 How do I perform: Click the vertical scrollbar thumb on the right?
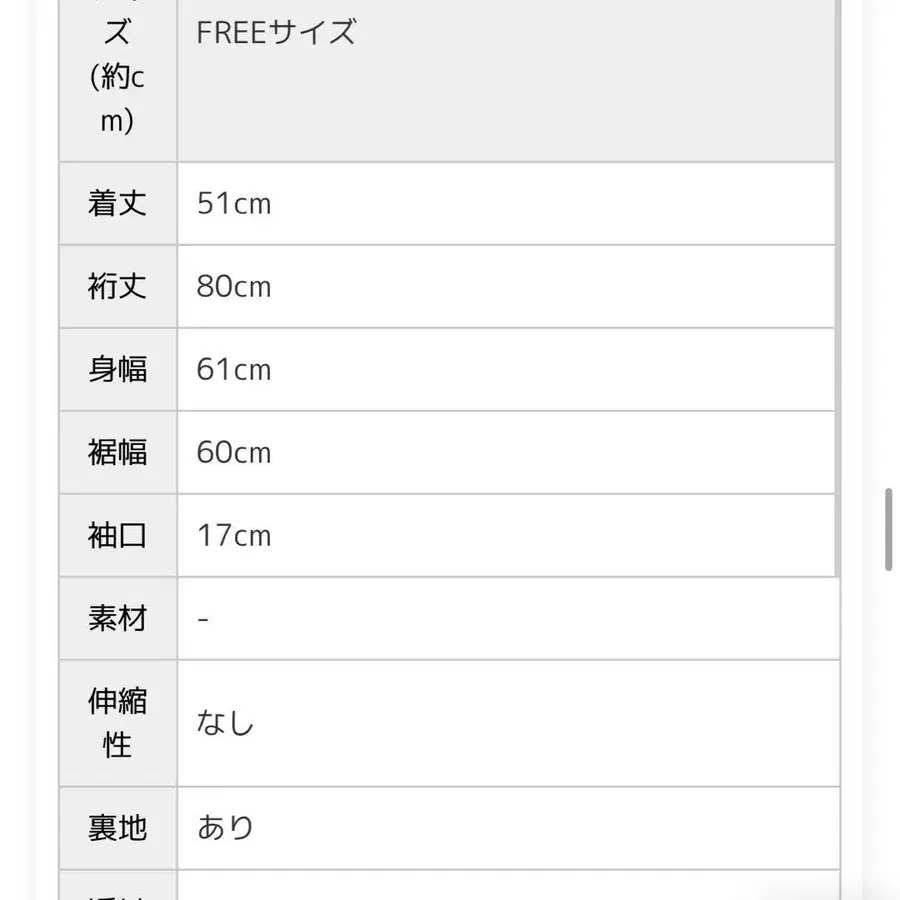coord(888,530)
